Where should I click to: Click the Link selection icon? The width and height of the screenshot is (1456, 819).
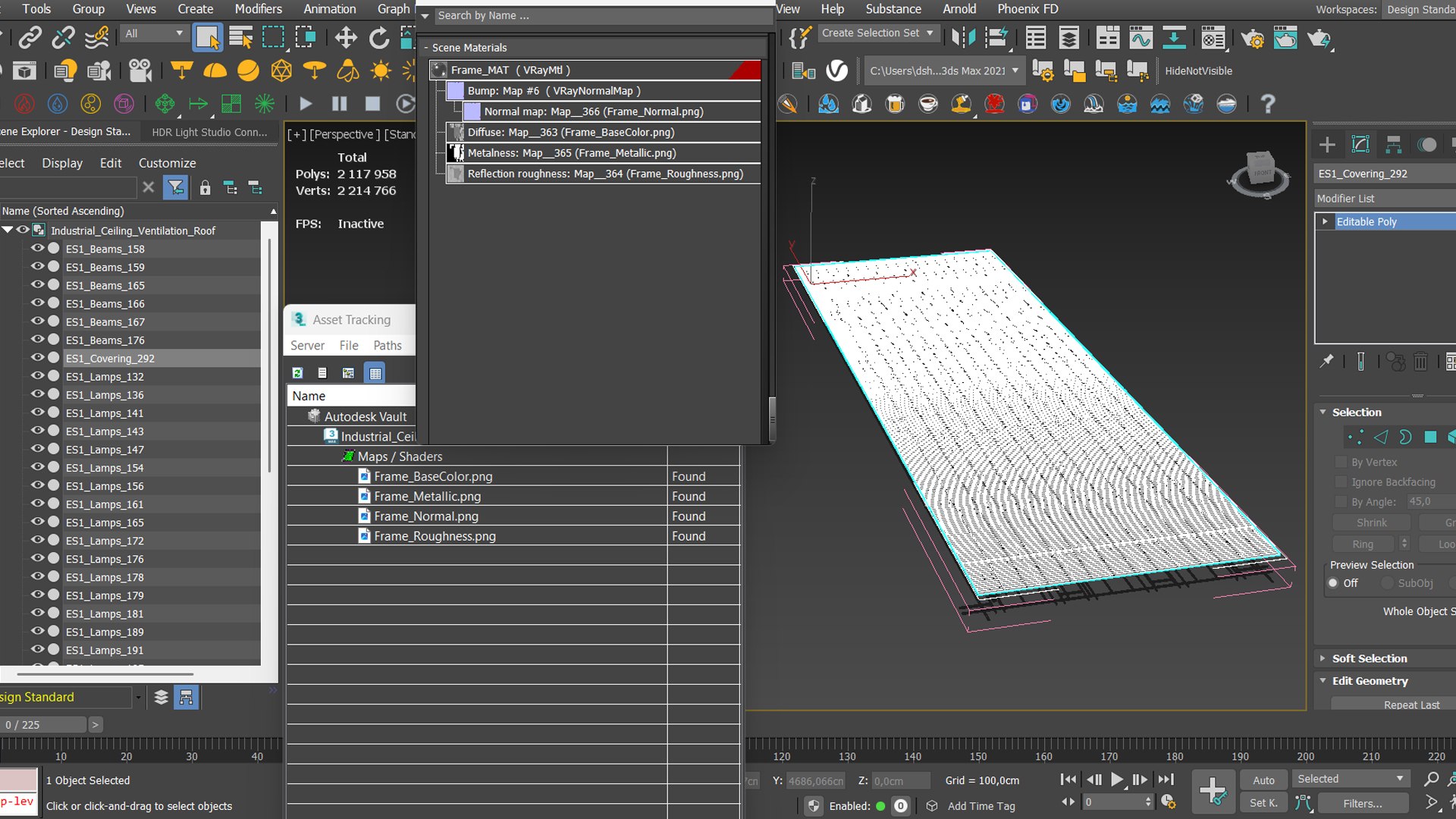pos(30,37)
